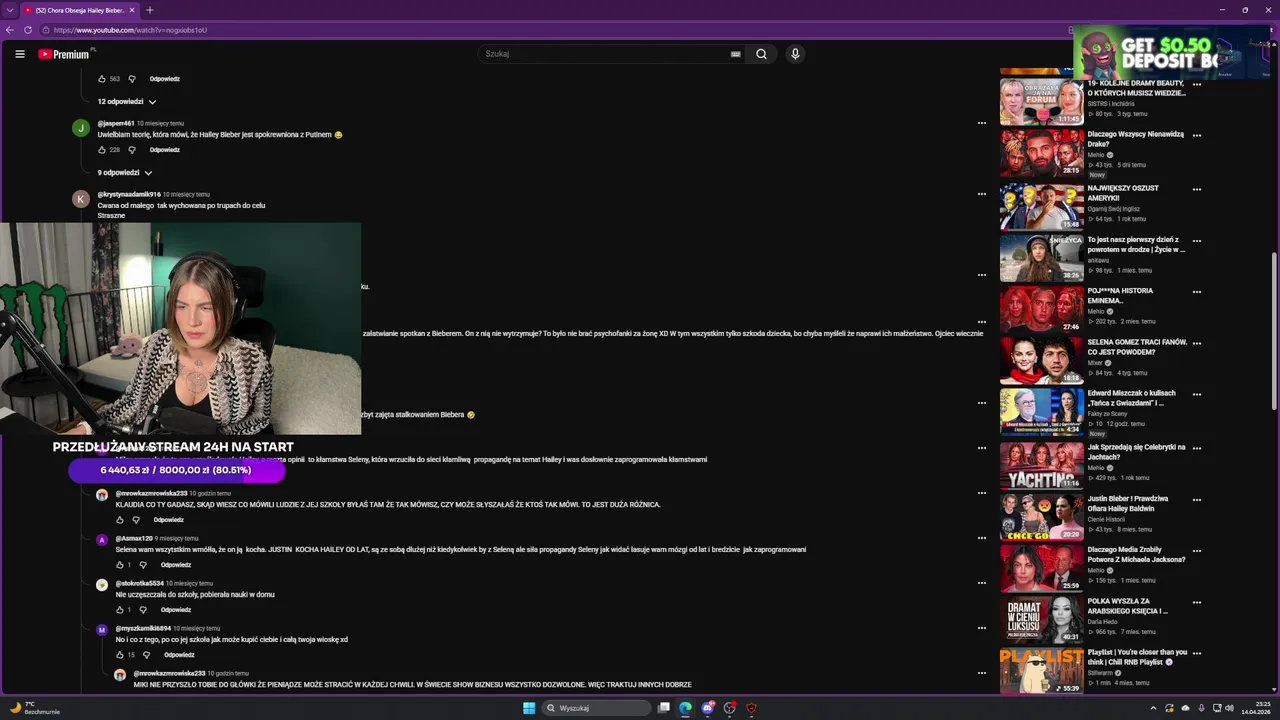Open the weather widget showing 7°C
The image size is (1280, 720).
click(35, 708)
